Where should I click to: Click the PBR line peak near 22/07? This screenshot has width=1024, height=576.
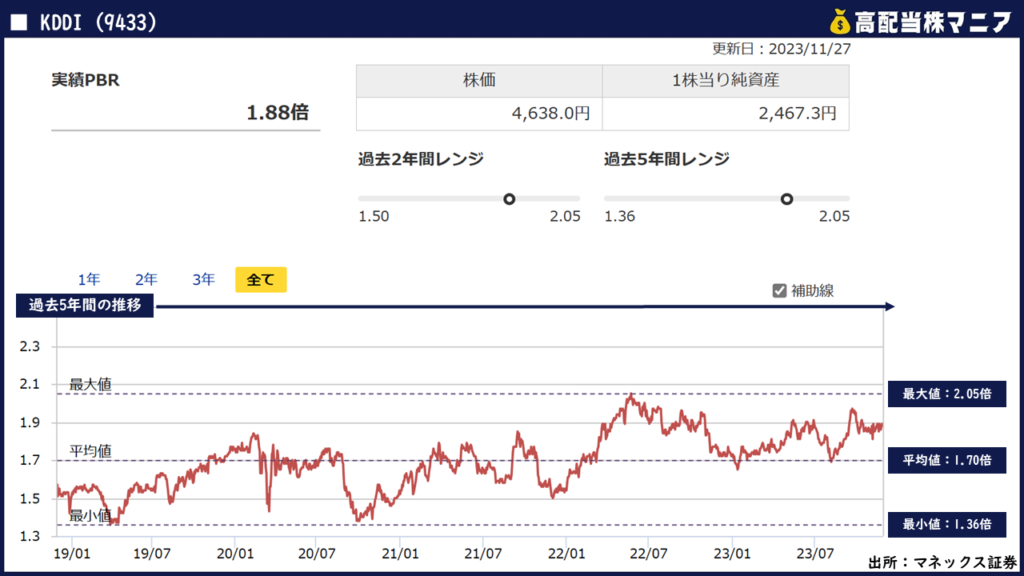coord(631,395)
